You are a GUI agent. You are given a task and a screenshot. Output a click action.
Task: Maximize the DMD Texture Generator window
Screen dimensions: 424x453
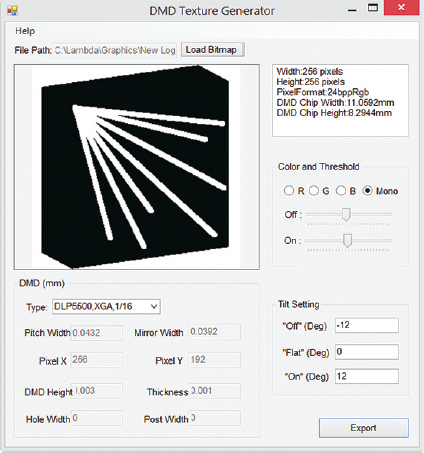click(x=373, y=8)
